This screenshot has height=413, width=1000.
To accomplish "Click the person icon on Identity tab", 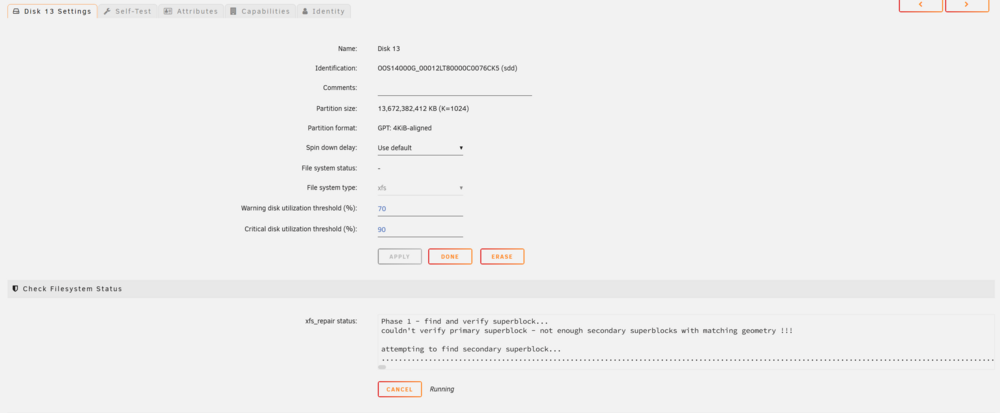I will coord(305,11).
